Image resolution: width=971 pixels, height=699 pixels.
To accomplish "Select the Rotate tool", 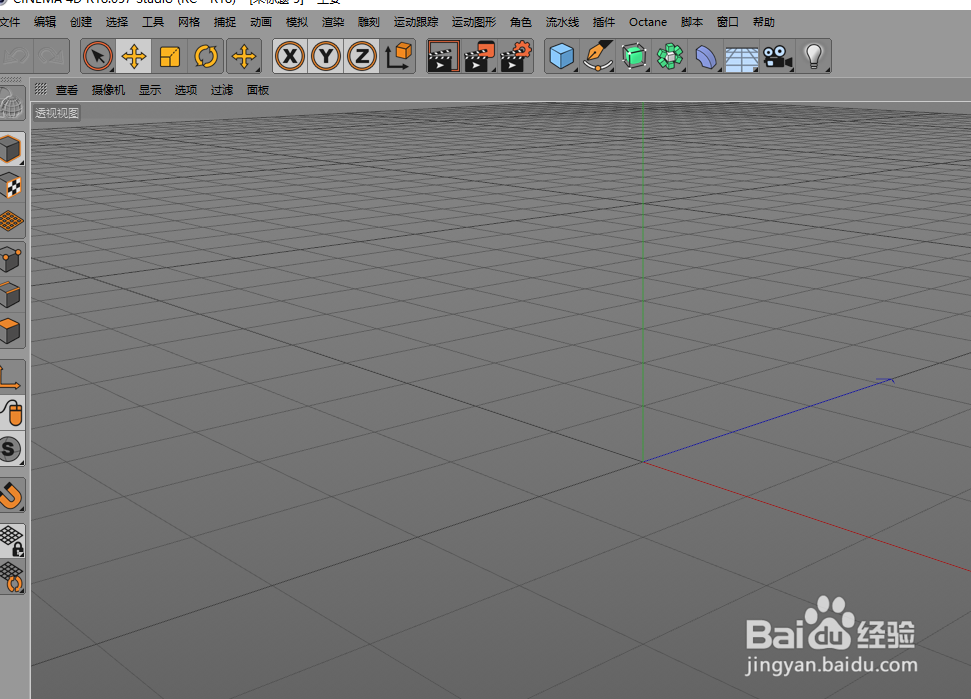I will (206, 56).
